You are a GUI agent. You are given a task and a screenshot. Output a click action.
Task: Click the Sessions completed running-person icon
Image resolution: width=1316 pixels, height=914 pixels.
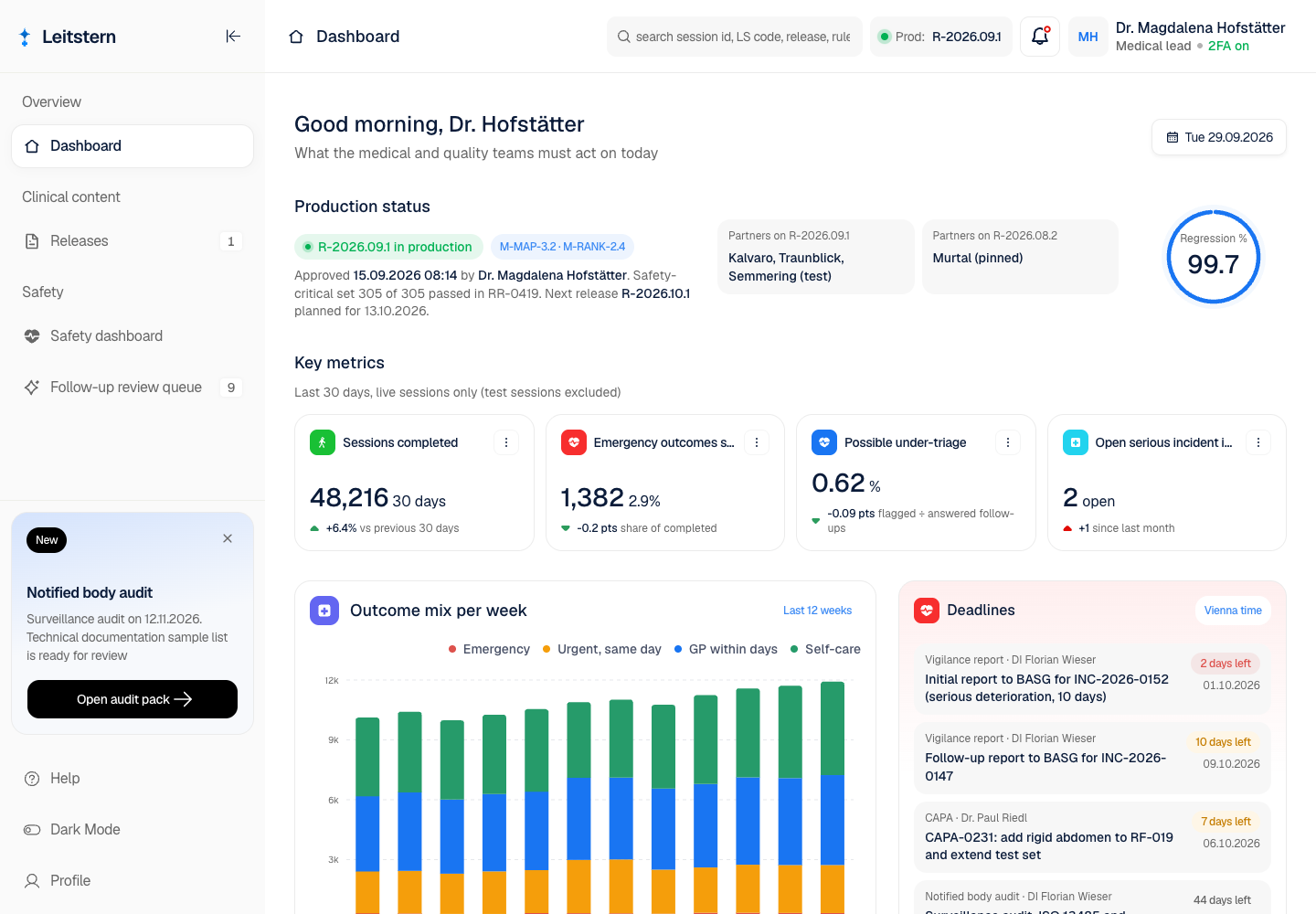click(322, 442)
